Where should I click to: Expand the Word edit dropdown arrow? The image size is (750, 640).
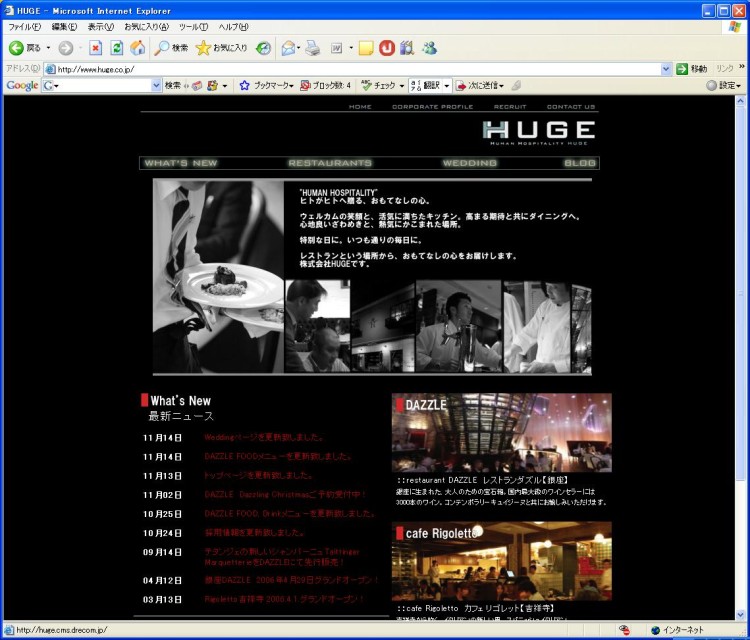(351, 48)
